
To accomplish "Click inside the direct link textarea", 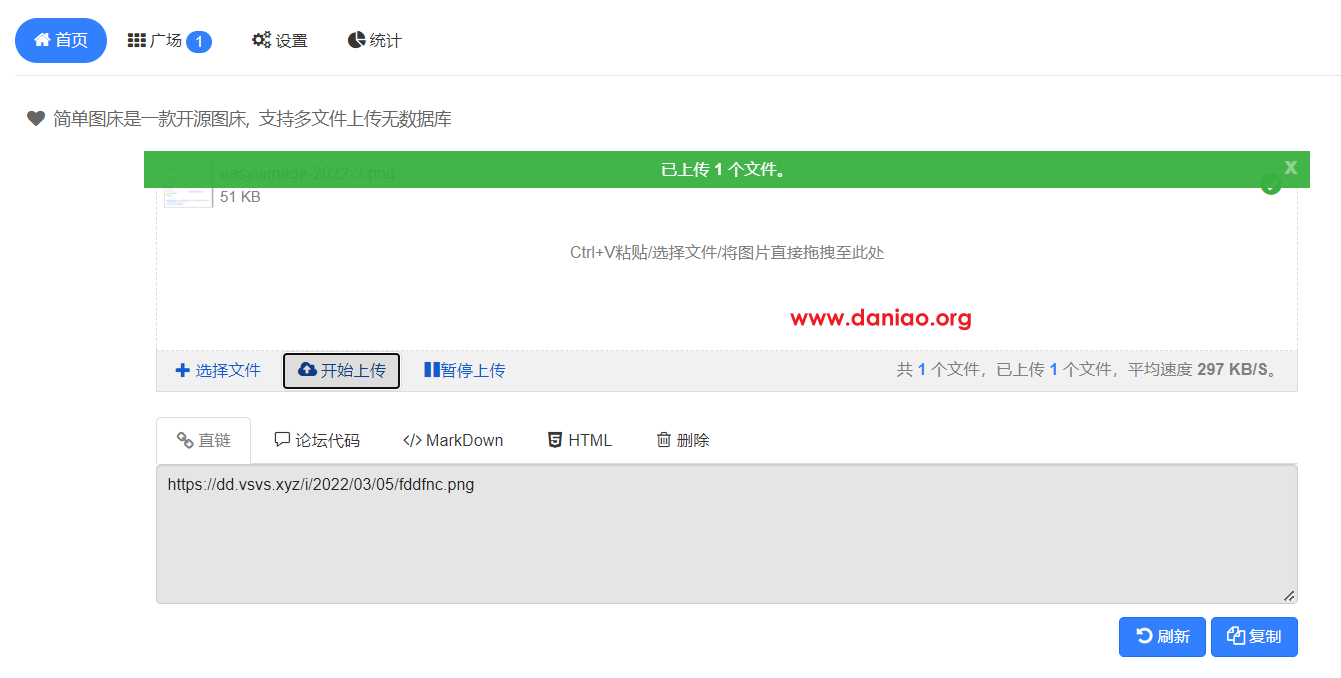I will (x=727, y=534).
